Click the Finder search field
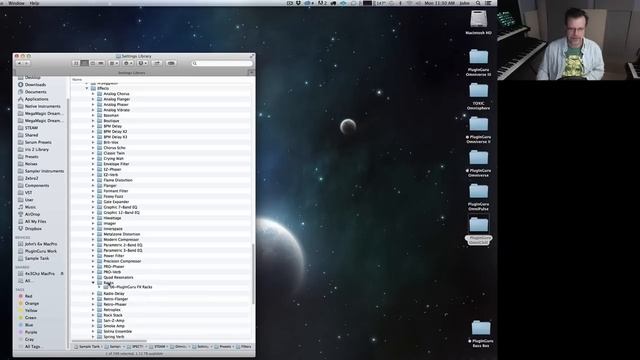The image size is (640, 360). coord(222,63)
